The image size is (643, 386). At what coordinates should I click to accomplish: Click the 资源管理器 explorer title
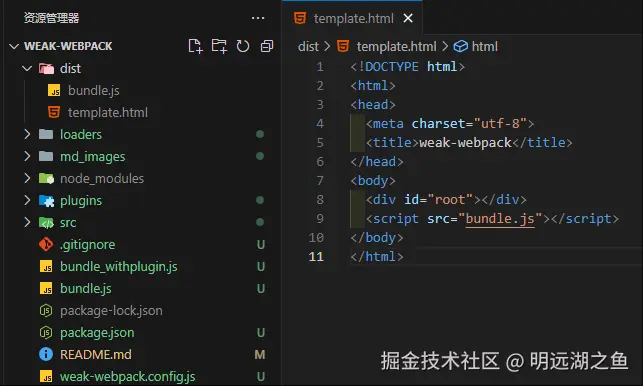pos(51,18)
